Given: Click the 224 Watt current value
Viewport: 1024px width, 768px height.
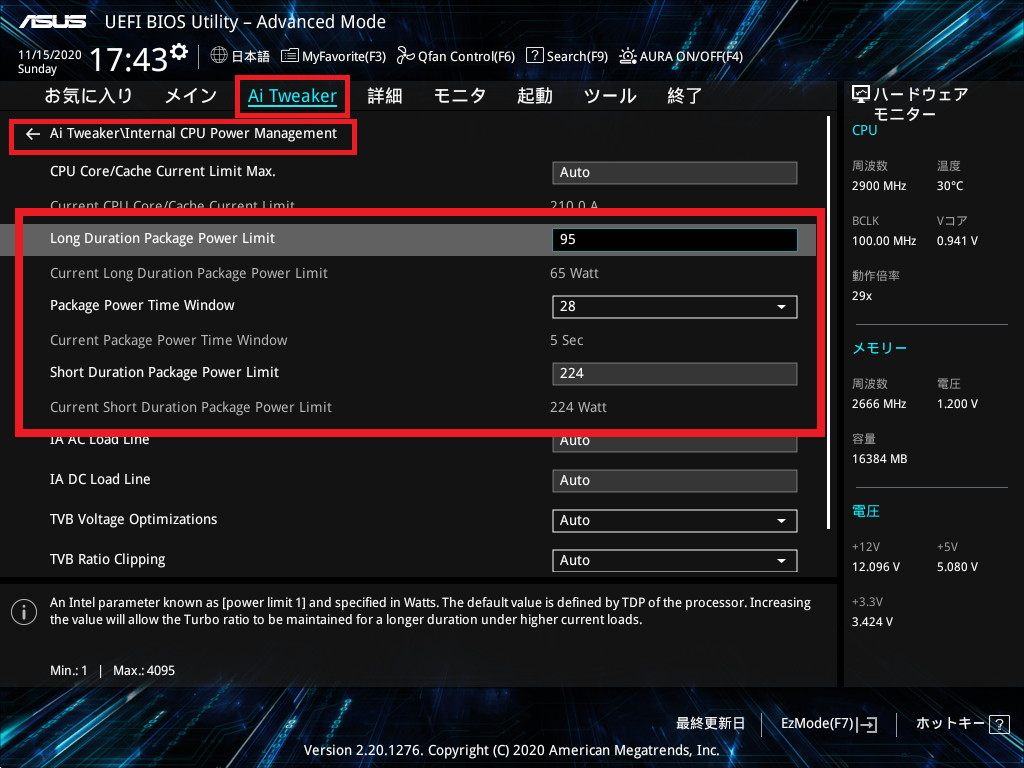Looking at the screenshot, I should (578, 408).
